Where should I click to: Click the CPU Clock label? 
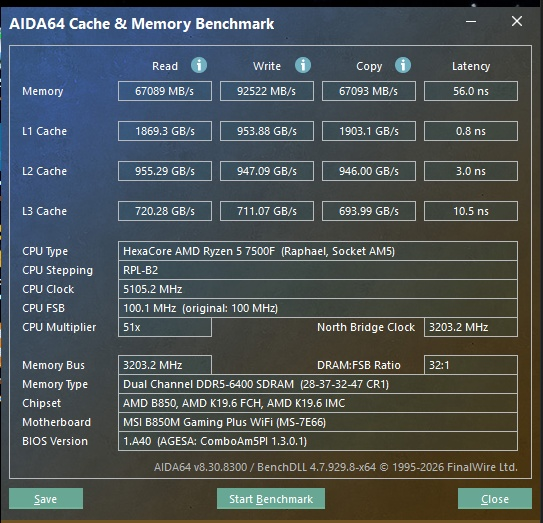pyautogui.click(x=48, y=289)
